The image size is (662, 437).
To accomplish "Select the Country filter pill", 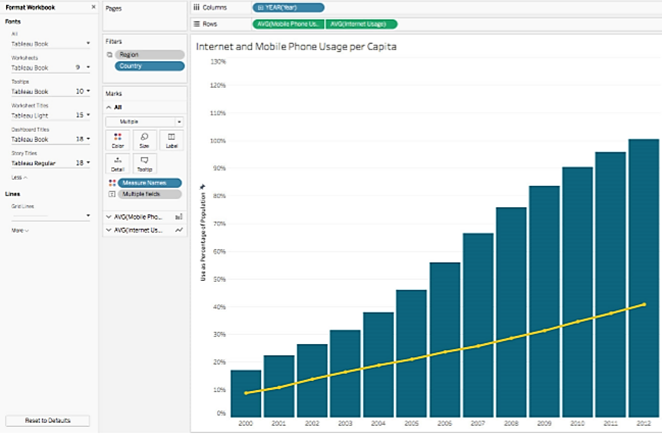I will 149,66.
